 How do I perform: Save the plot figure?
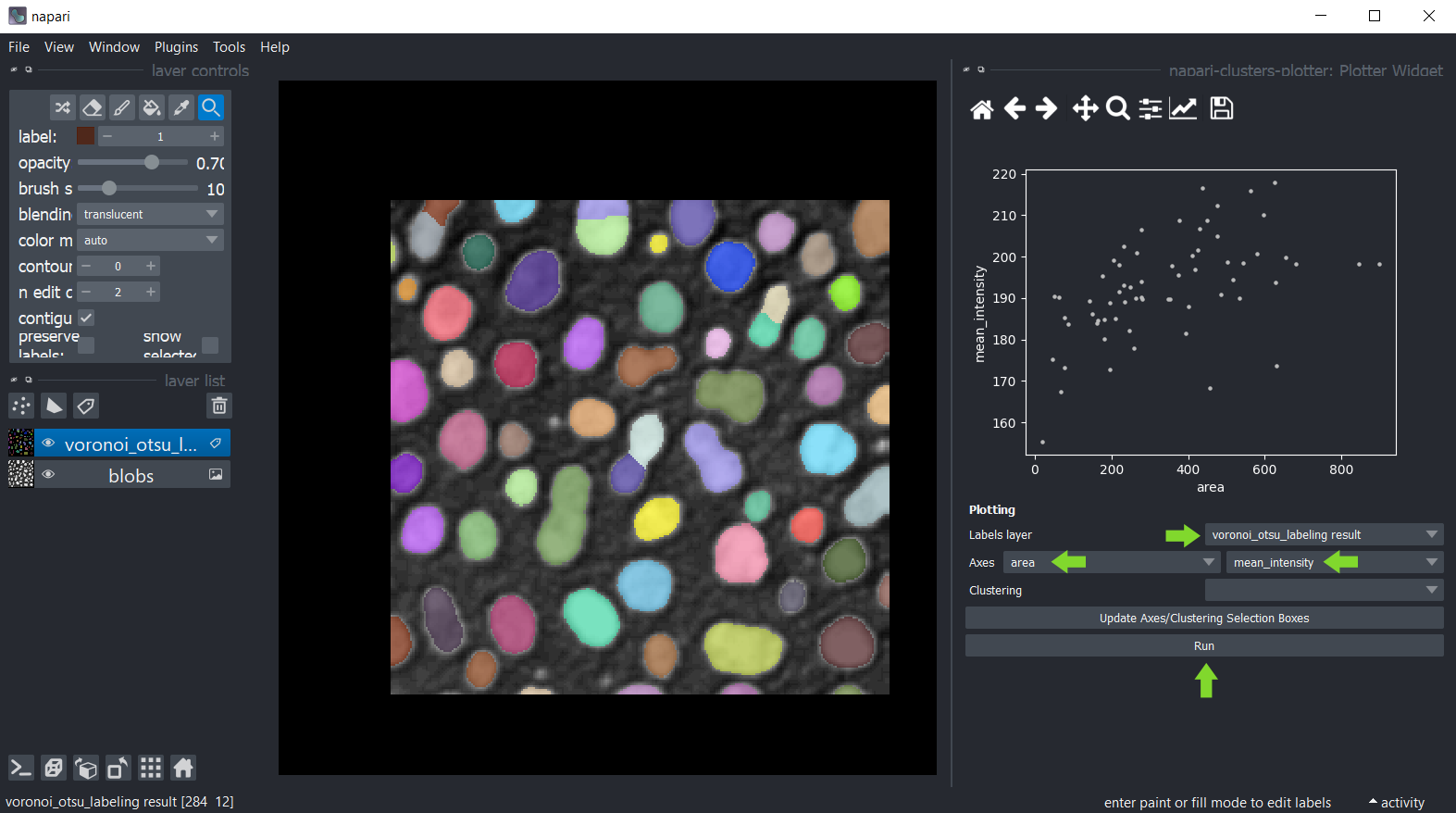(x=1222, y=108)
